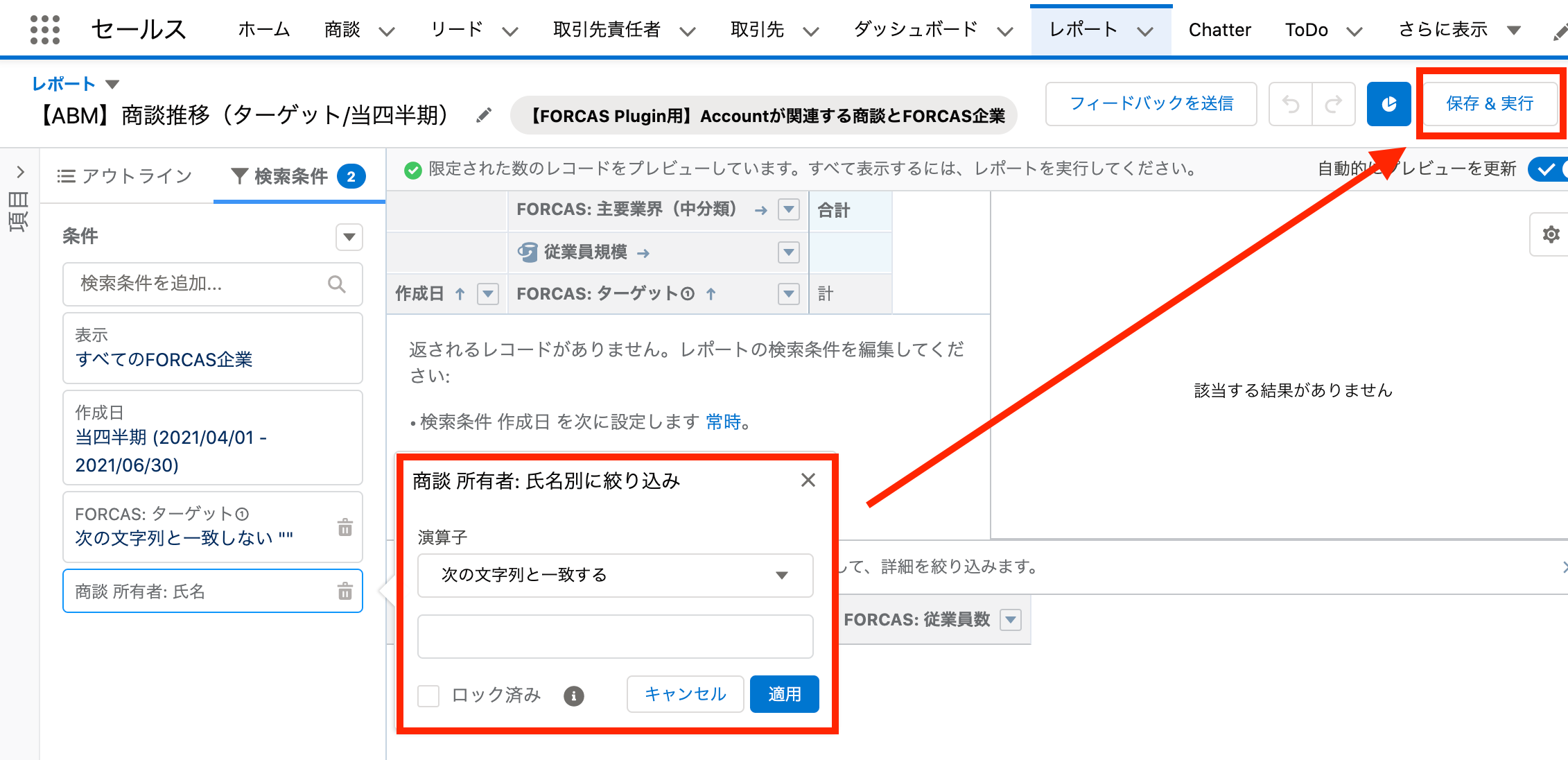Check the ロック済み checkbox
The height and width of the screenshot is (760, 1568).
tap(429, 695)
